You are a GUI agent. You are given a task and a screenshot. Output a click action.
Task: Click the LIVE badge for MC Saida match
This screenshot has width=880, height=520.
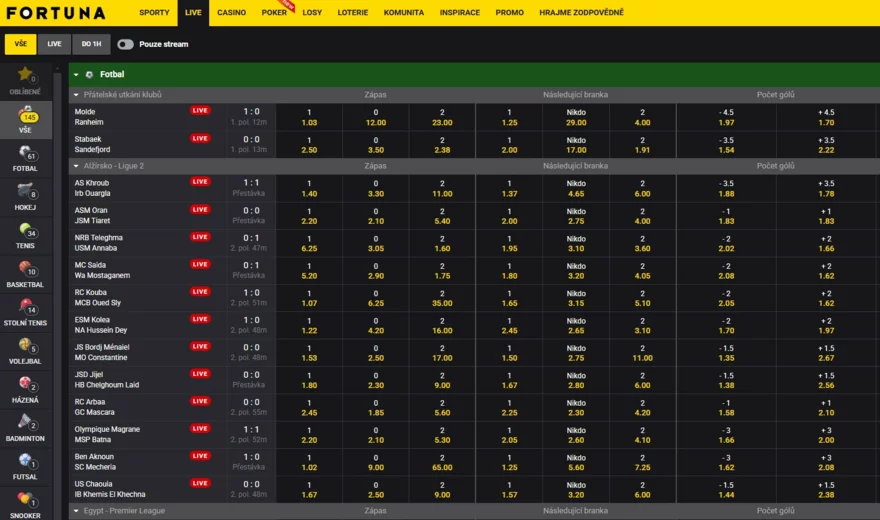coord(200,264)
